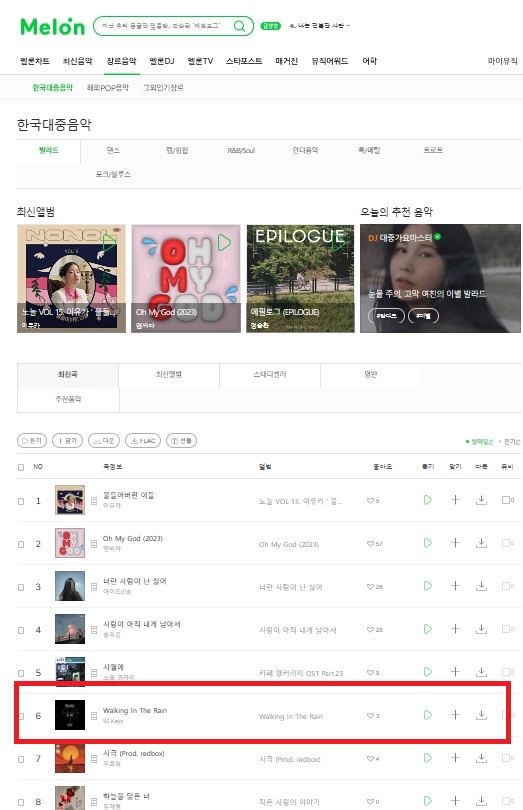Open music video icon for track 1
This screenshot has height=810, width=523.
point(507,500)
